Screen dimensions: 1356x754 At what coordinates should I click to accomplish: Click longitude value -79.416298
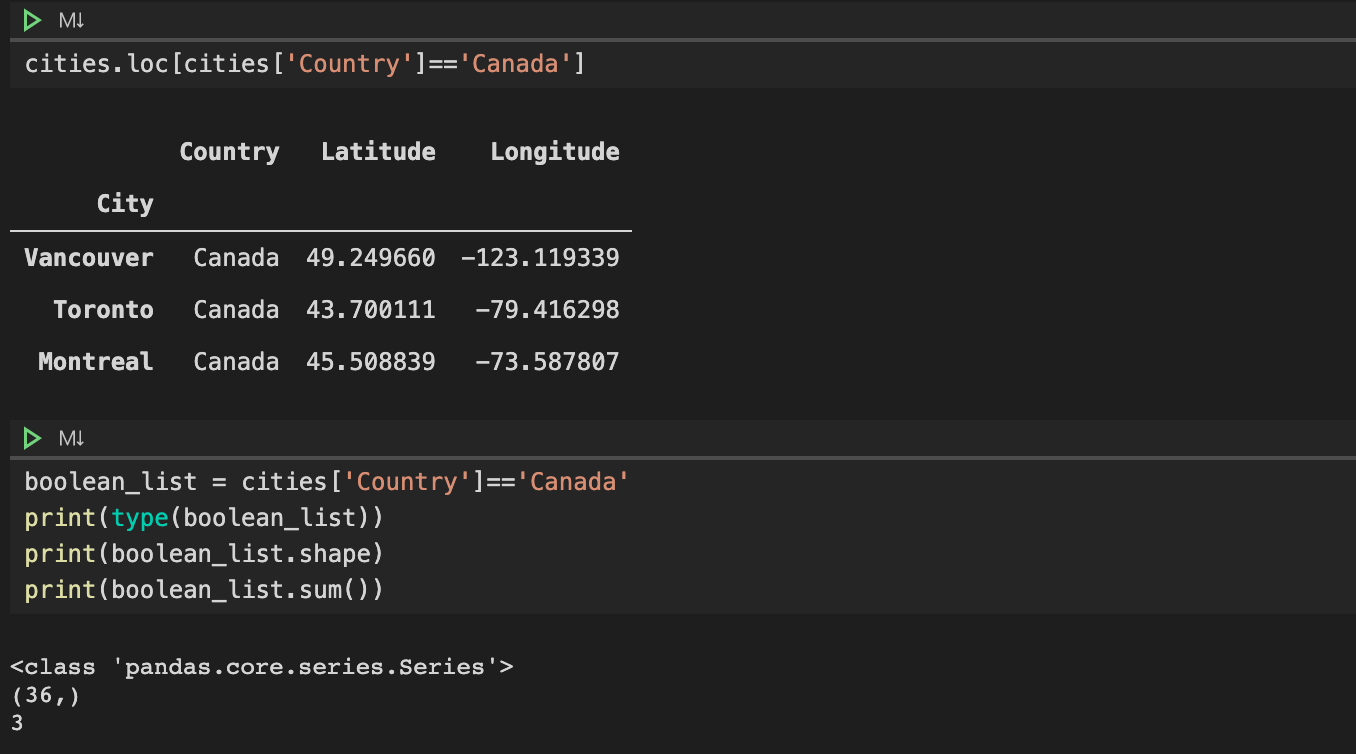click(x=547, y=310)
